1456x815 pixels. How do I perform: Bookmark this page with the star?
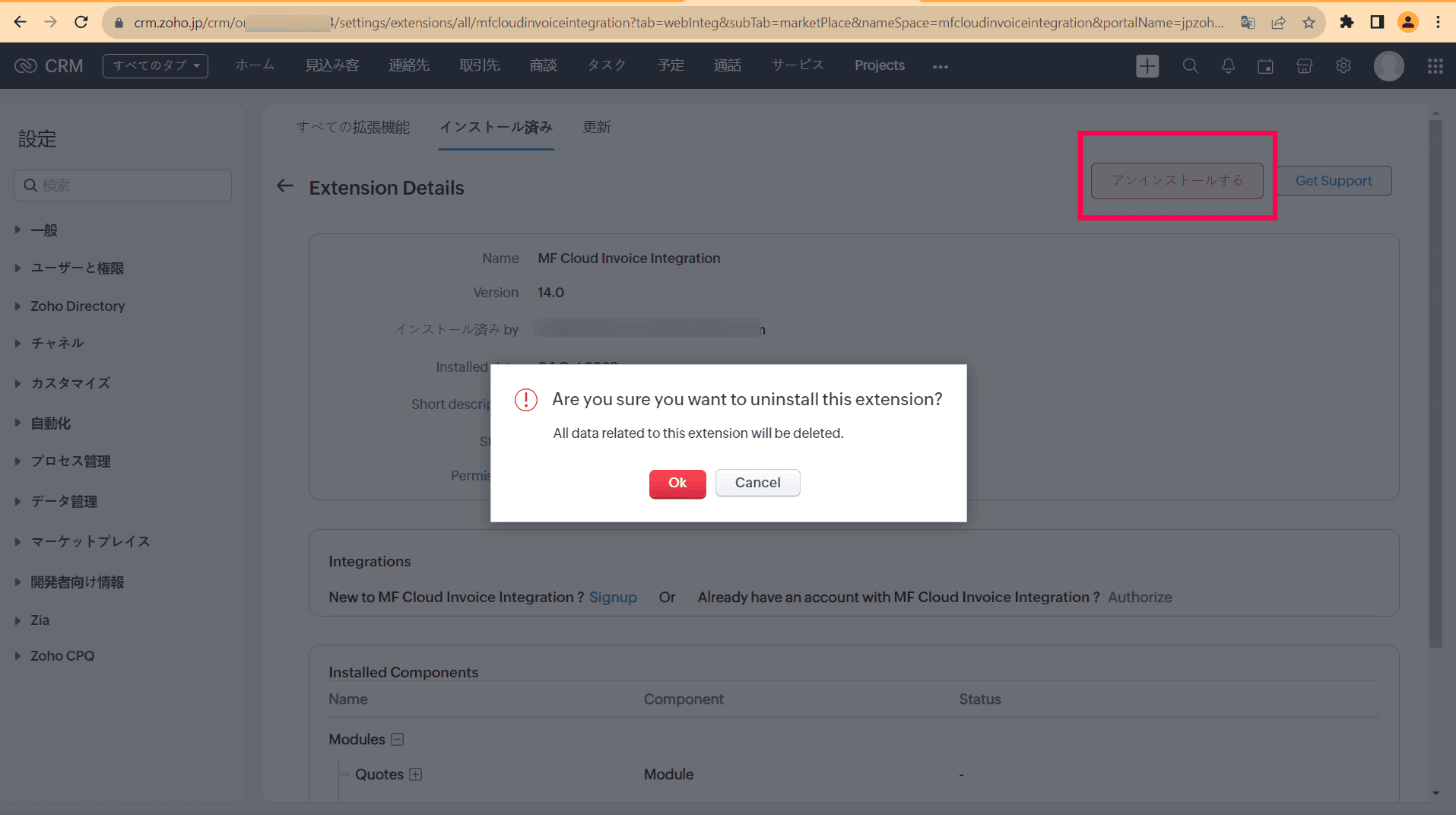click(1308, 22)
